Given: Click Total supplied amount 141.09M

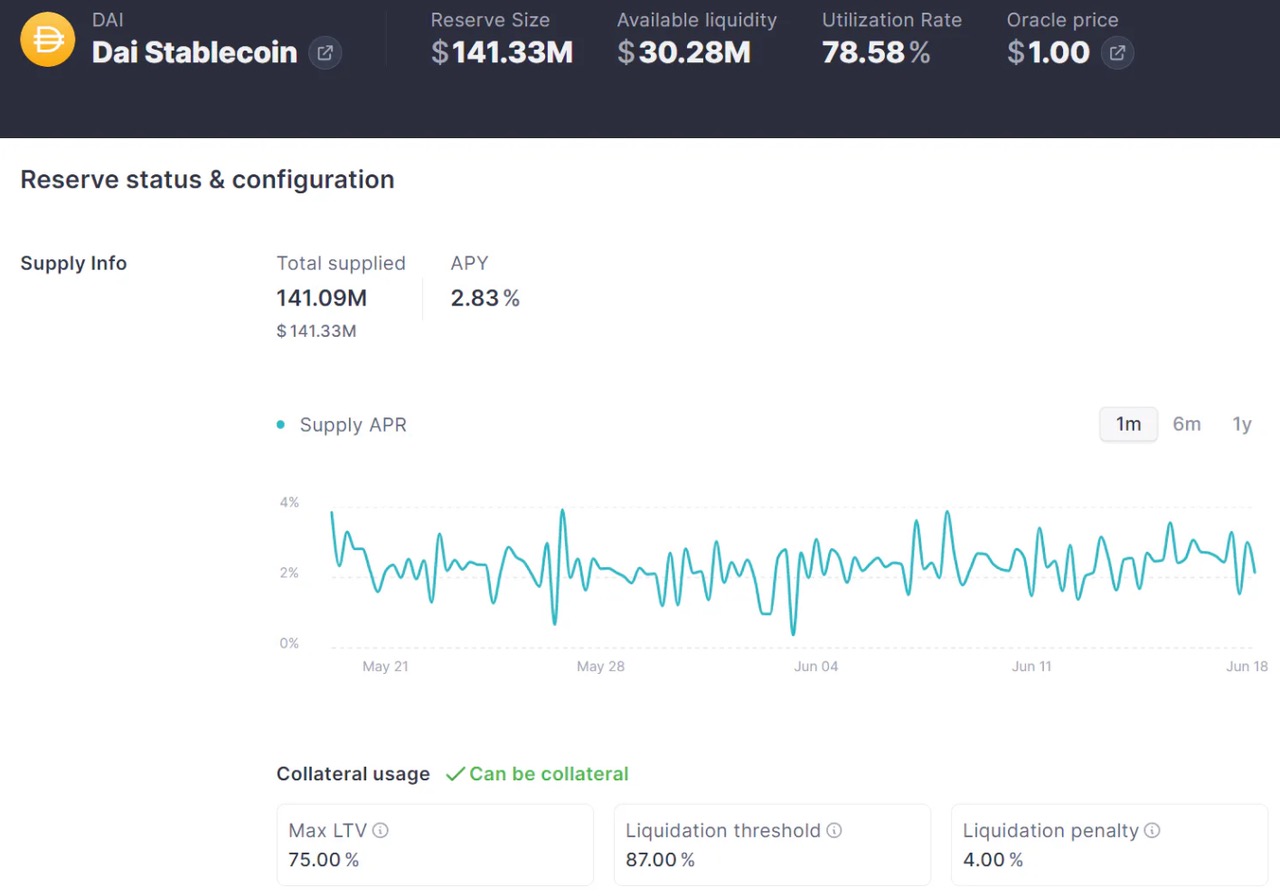Looking at the screenshot, I should (x=322, y=298).
